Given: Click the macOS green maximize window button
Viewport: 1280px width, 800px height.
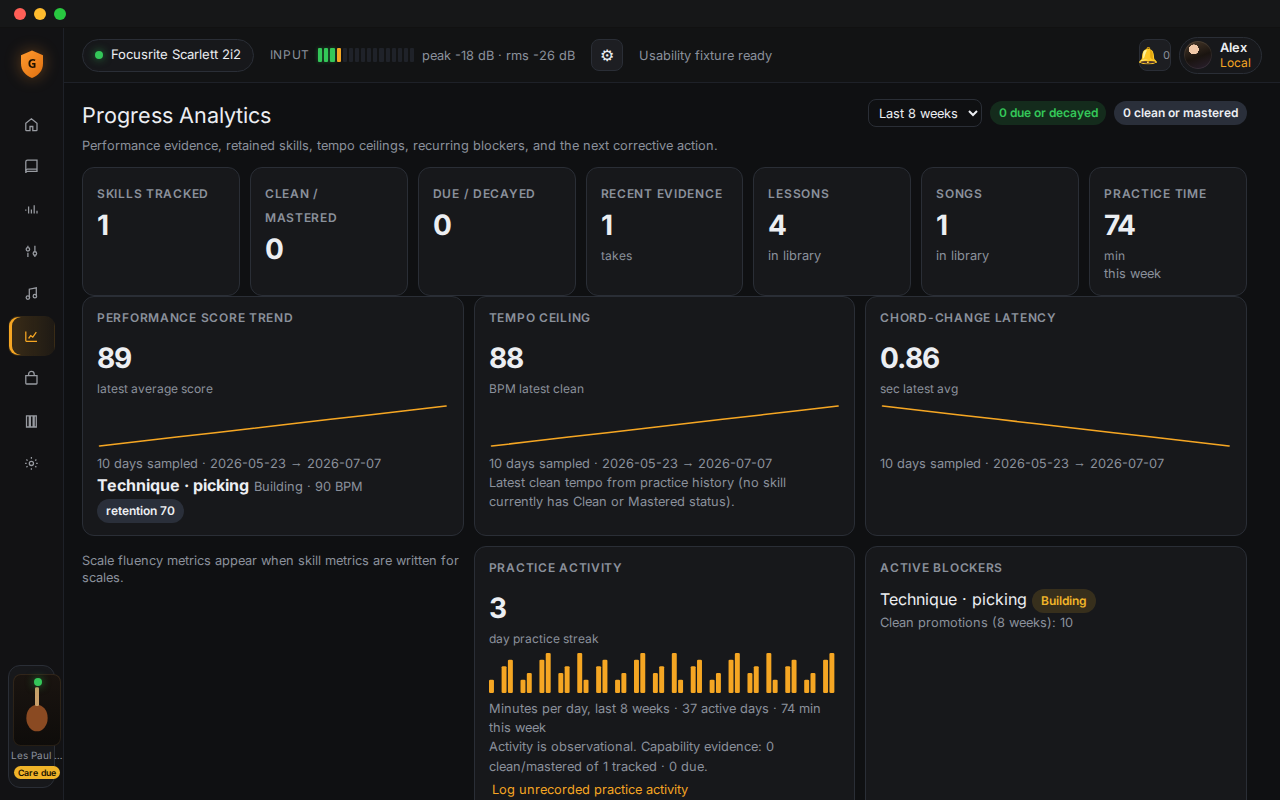Looking at the screenshot, I should (60, 14).
